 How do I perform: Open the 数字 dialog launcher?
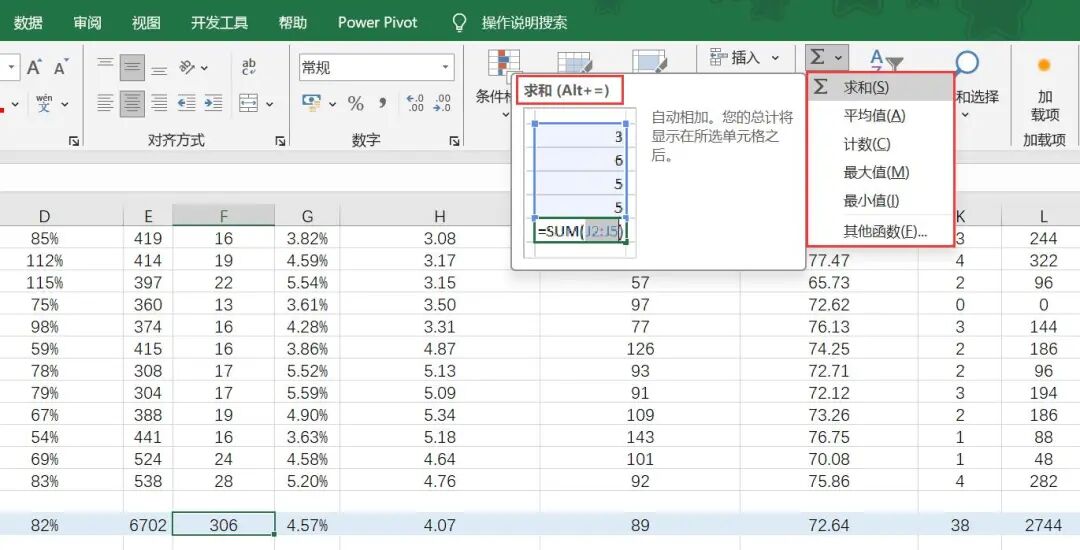coord(455,141)
